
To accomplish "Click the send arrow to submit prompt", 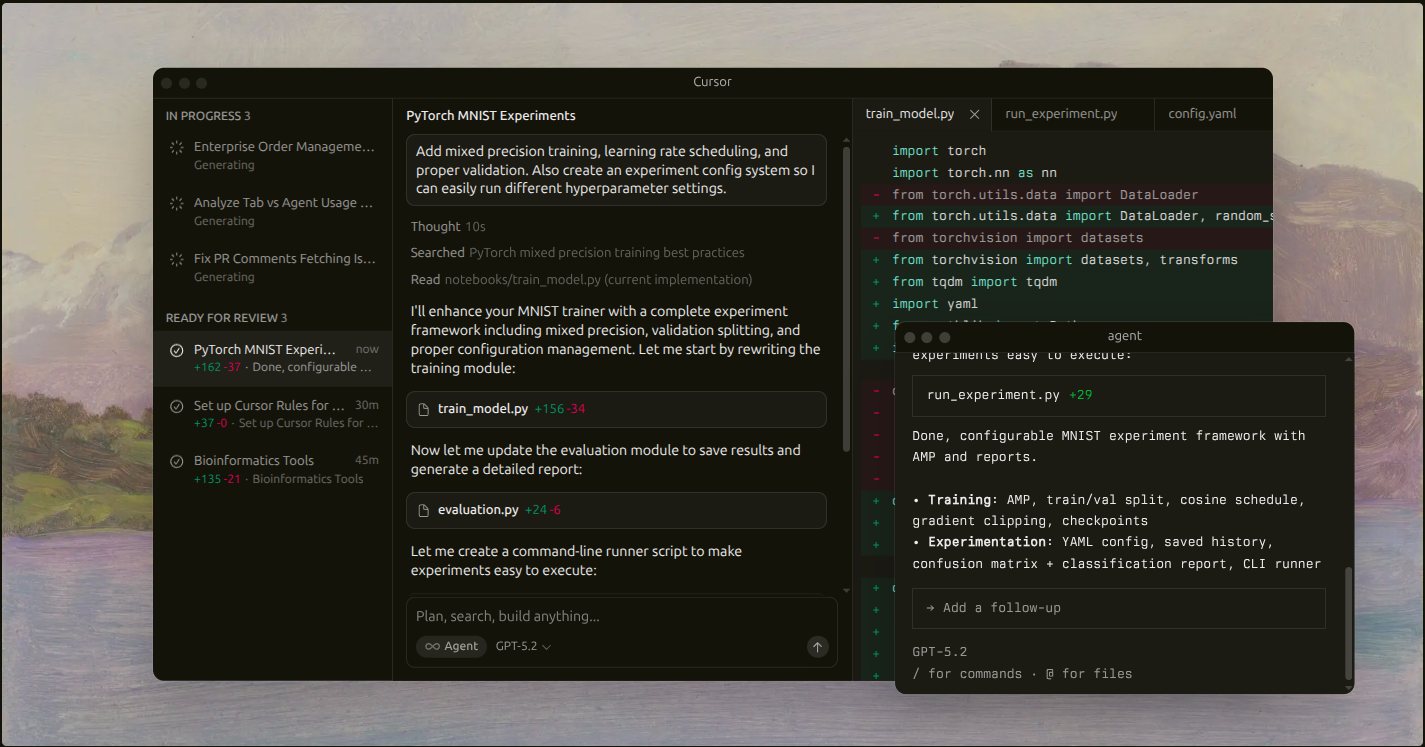I will pyautogui.click(x=817, y=646).
